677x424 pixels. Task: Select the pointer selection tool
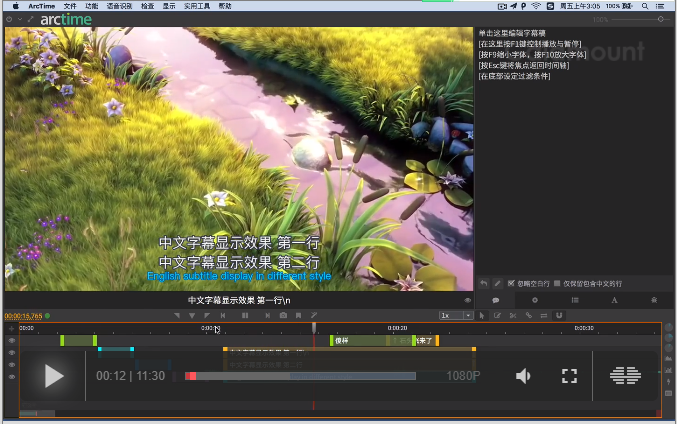(481, 315)
